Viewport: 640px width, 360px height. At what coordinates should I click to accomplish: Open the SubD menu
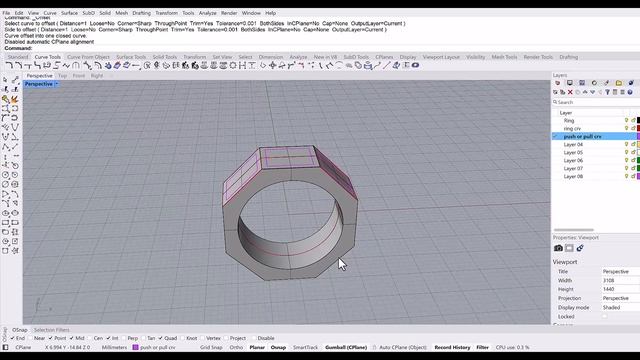click(88, 13)
